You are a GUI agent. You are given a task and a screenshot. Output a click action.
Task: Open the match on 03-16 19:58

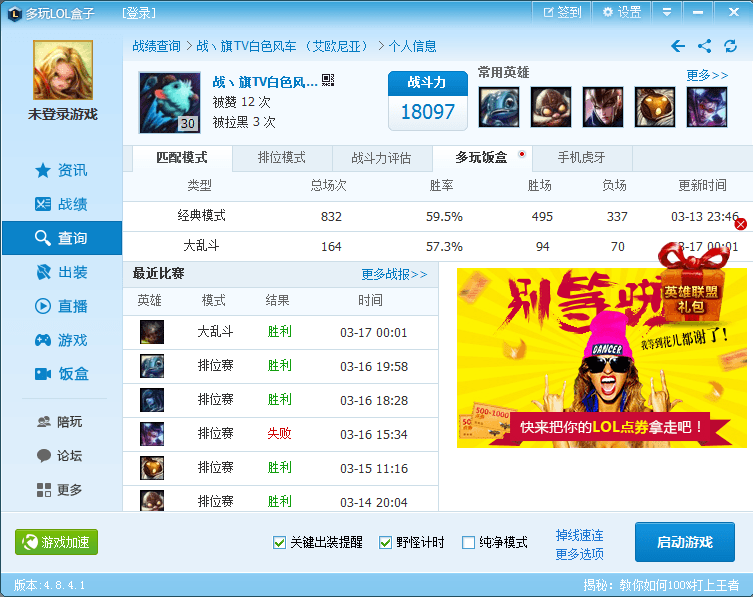pos(280,366)
